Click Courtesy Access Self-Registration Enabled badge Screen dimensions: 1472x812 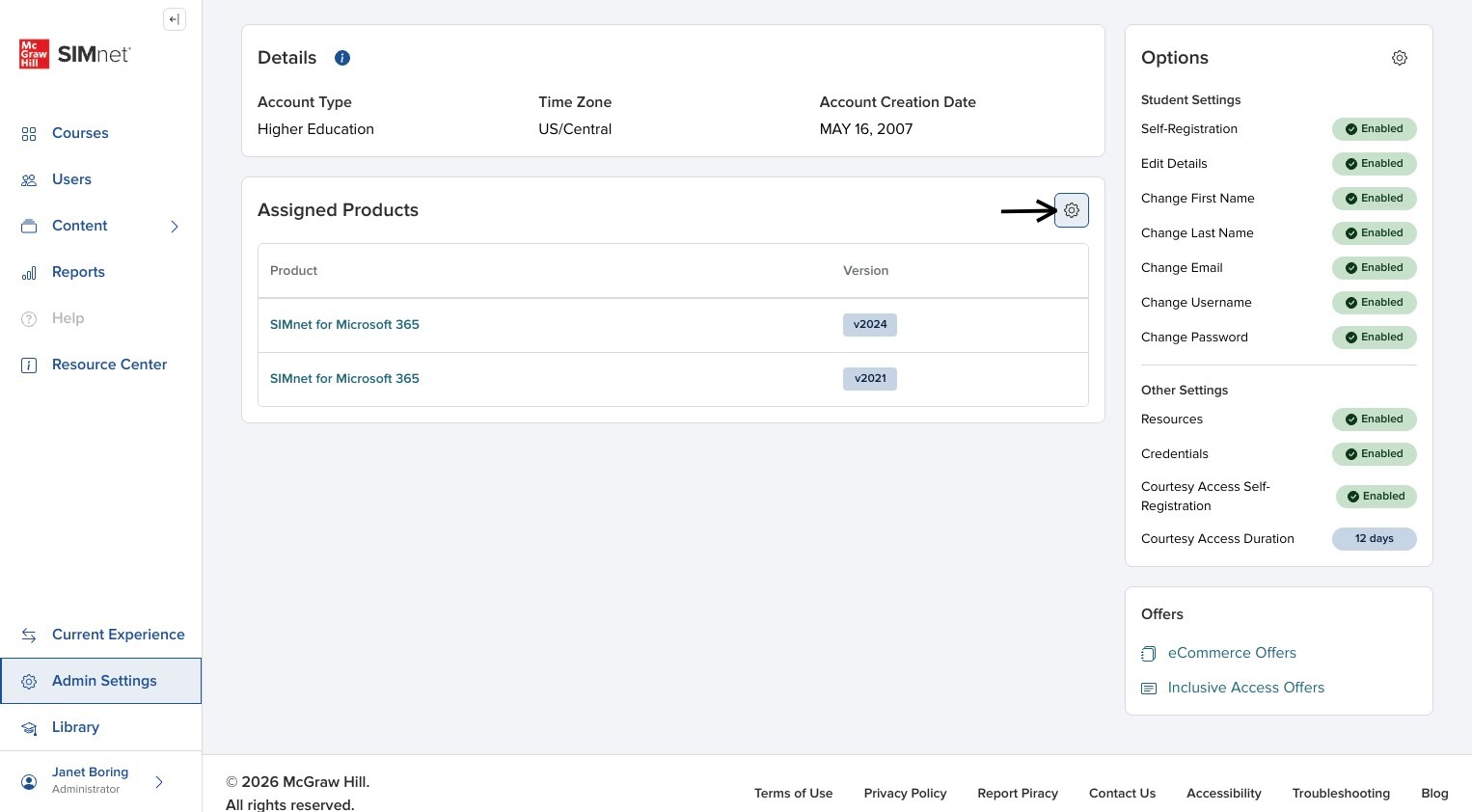click(1377, 497)
